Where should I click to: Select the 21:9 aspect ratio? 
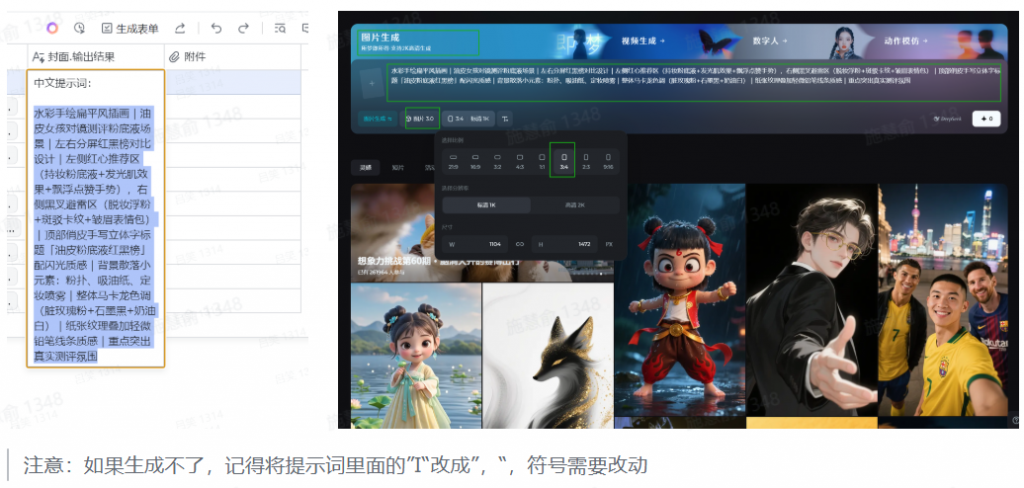[x=453, y=161]
